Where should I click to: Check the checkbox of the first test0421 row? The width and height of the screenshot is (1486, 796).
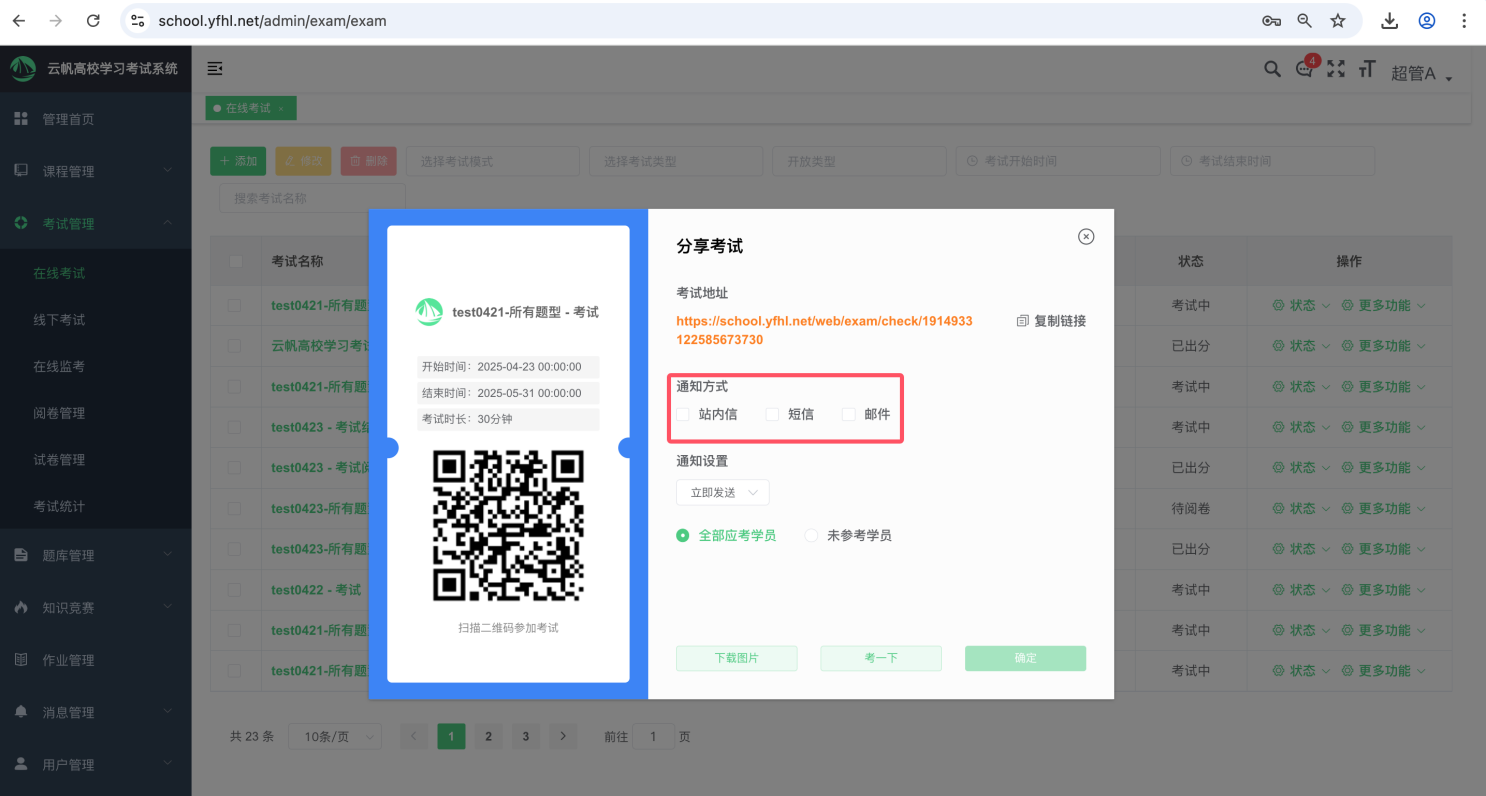pyautogui.click(x=234, y=305)
